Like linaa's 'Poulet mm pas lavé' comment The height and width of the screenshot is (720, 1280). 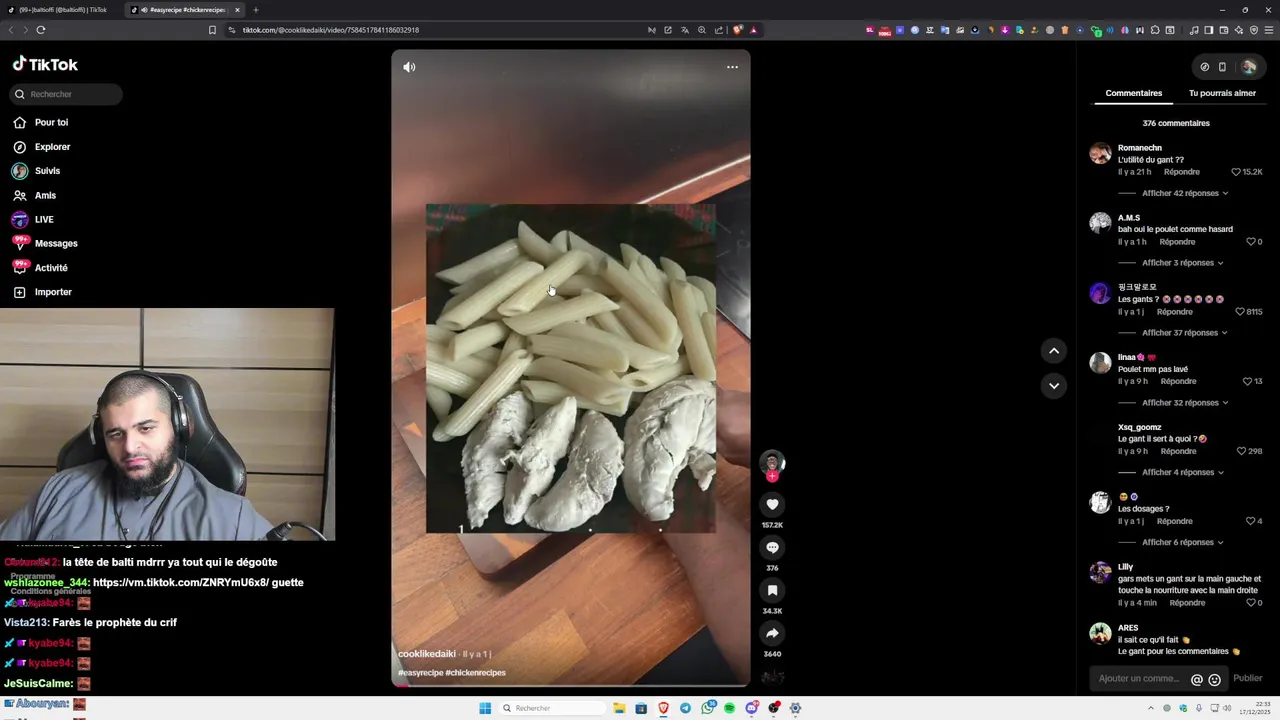click(1247, 381)
